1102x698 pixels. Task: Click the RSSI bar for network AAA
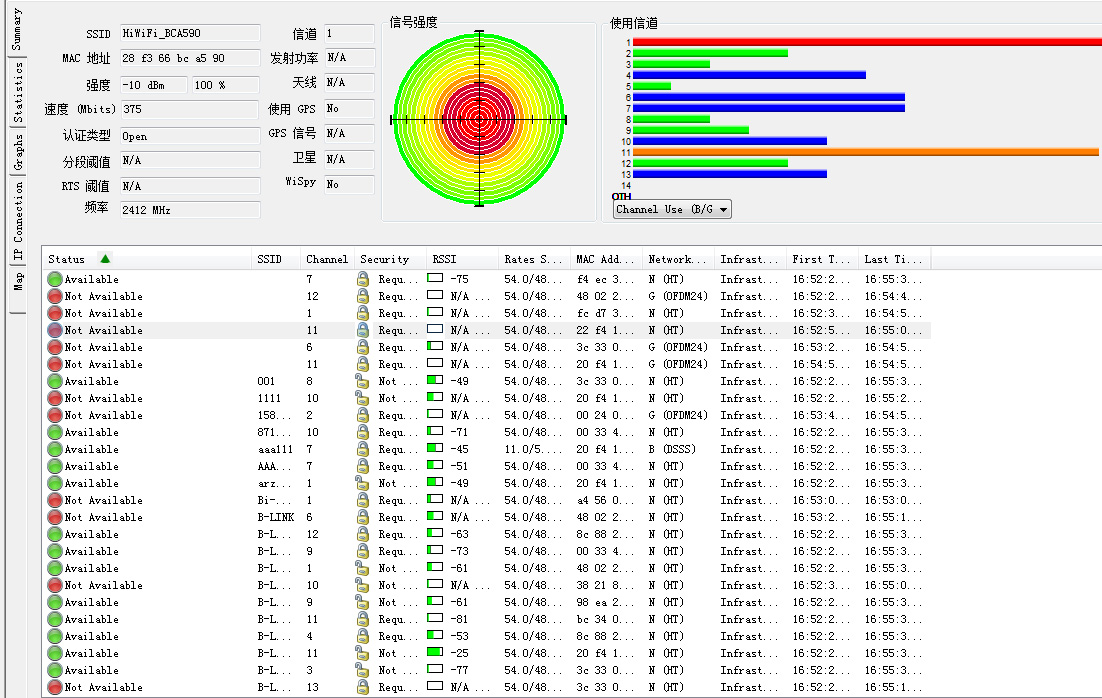tap(432, 466)
